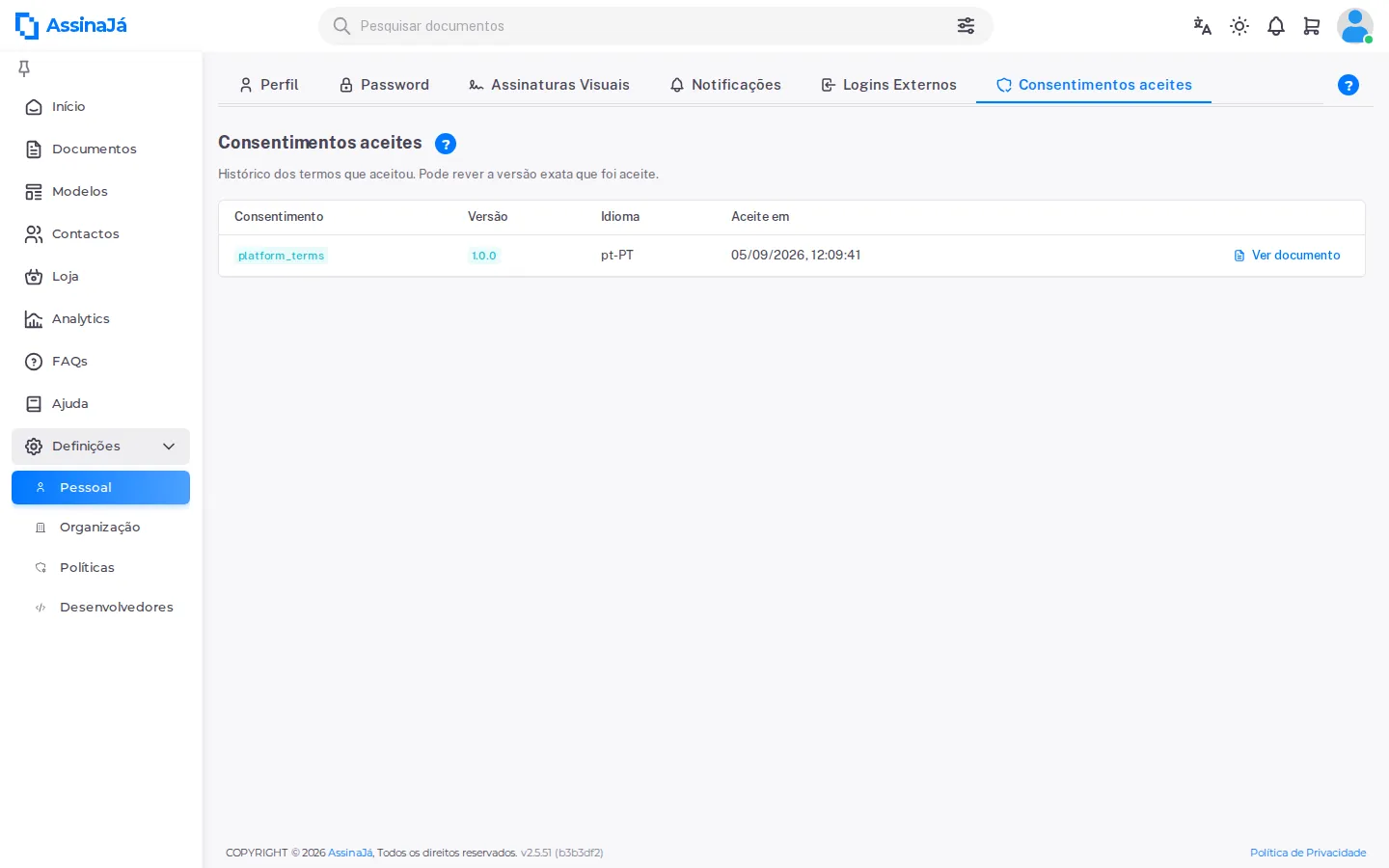1389x868 pixels.
Task: Click the blue help icon beside tabs
Action: point(1348,85)
